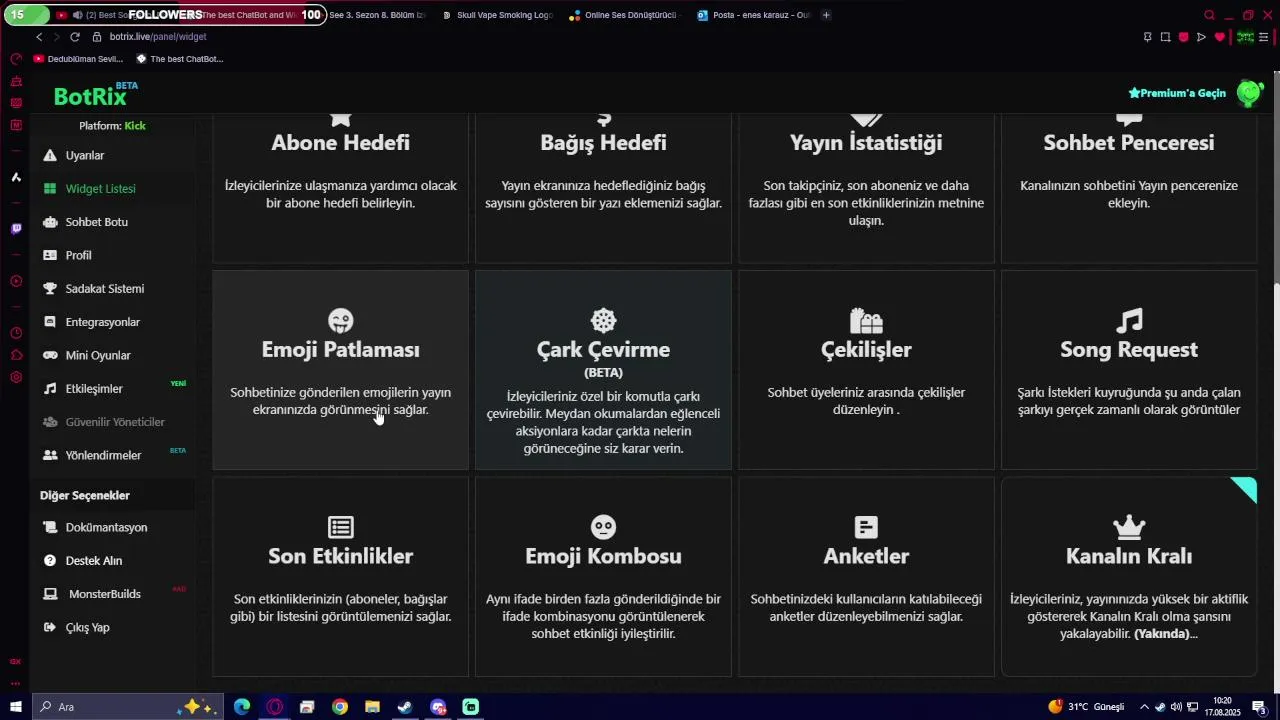Open Güvenilir Yöneticiler in the sidebar

pyautogui.click(x=115, y=422)
